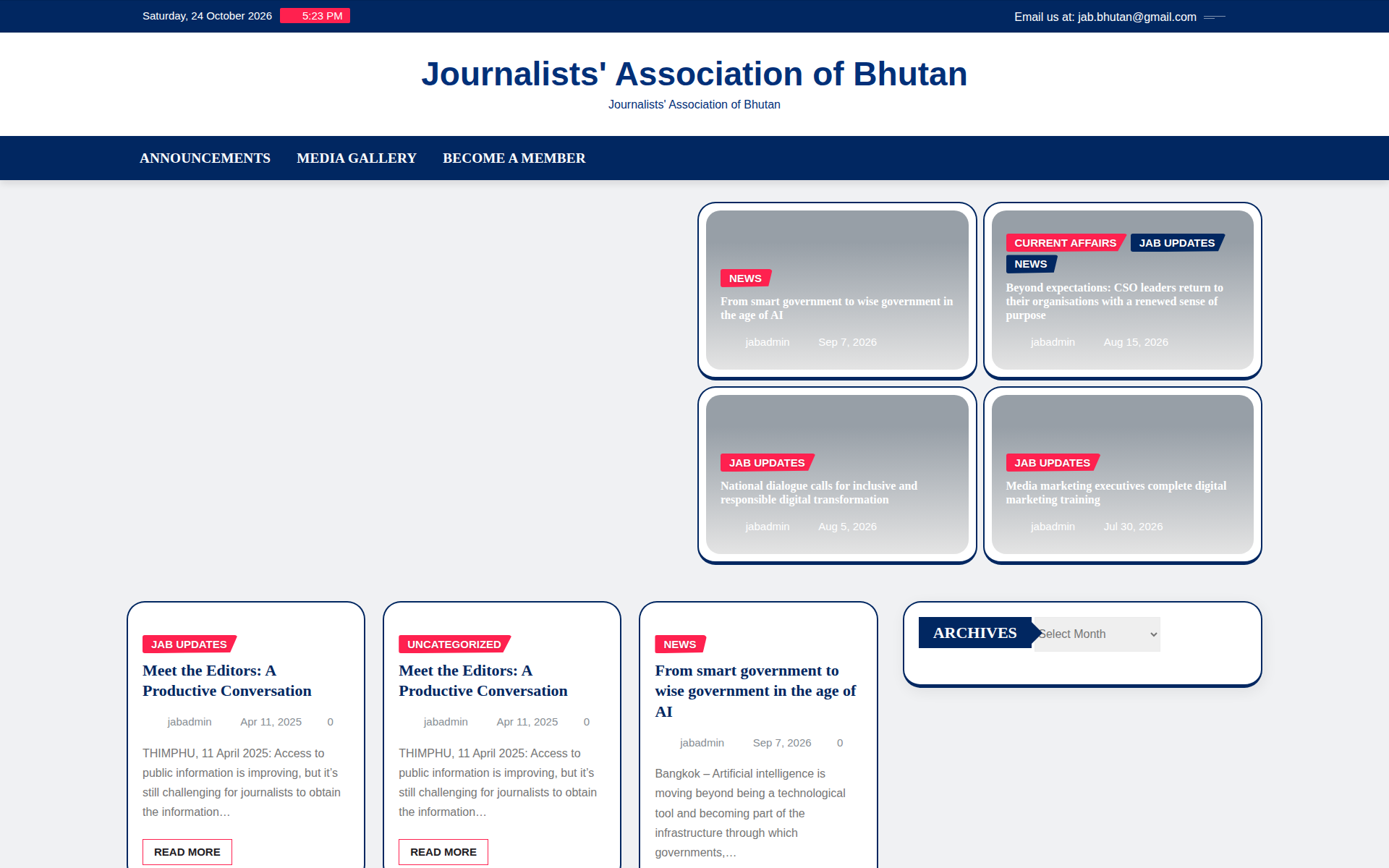Image resolution: width=1389 pixels, height=868 pixels.
Task: Open the Media Gallery page
Action: [357, 158]
